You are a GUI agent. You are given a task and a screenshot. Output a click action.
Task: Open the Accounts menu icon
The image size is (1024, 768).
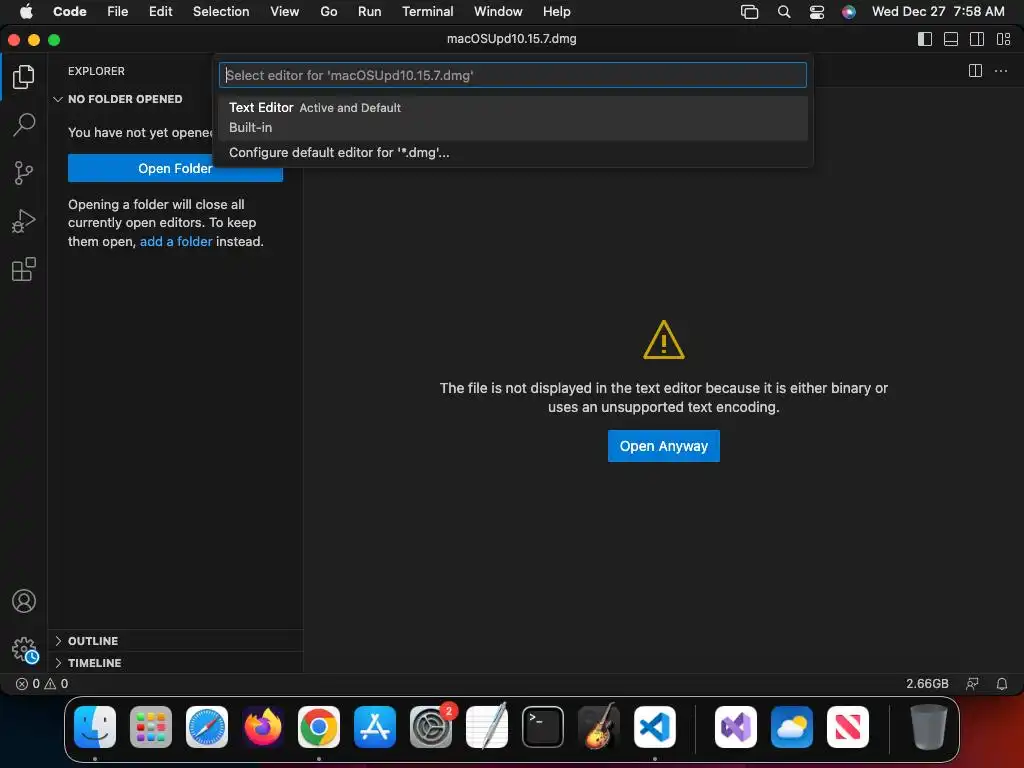[24, 601]
